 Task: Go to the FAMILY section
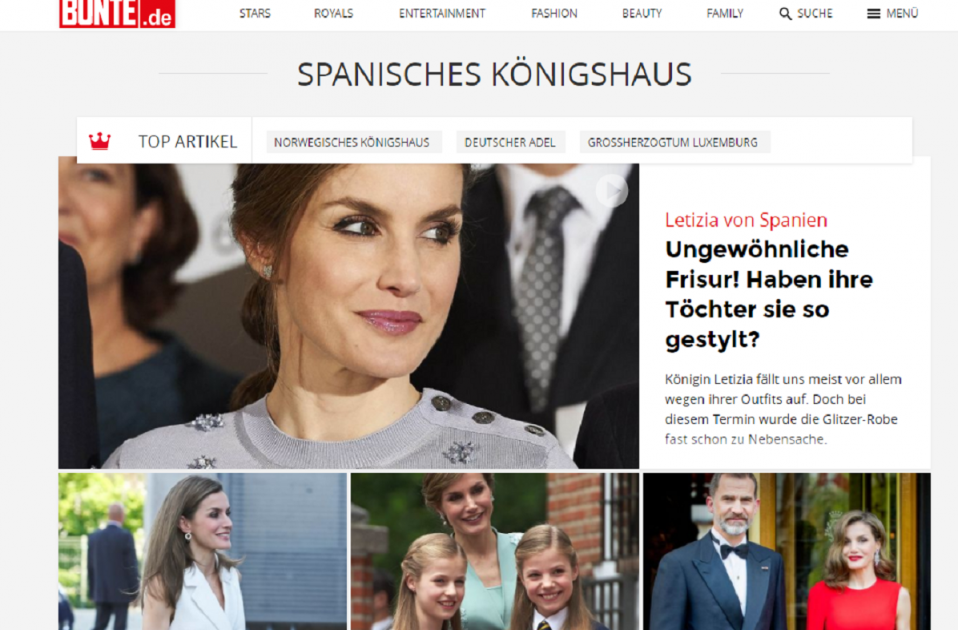(x=725, y=13)
